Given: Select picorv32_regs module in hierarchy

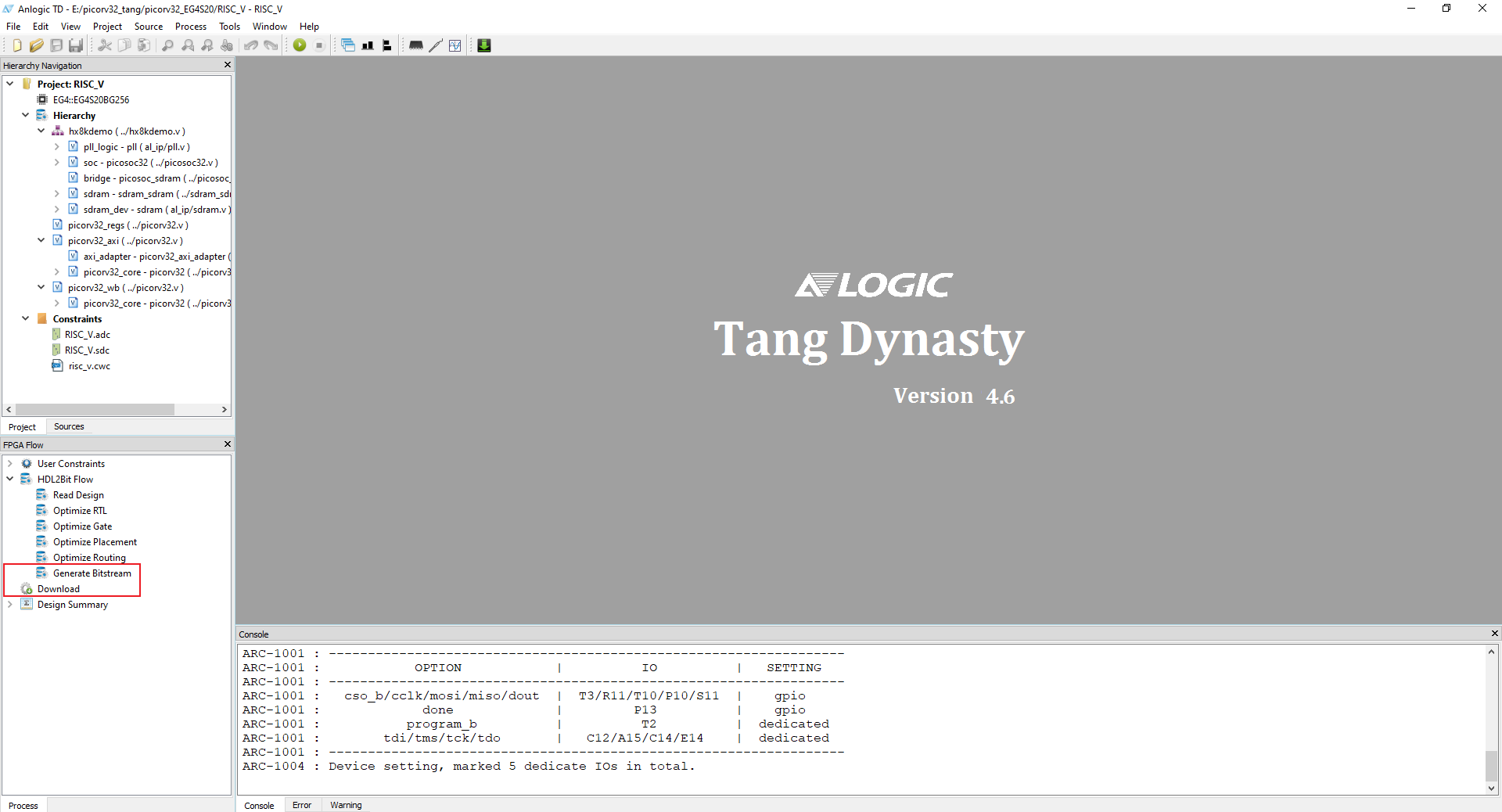Looking at the screenshot, I should (128, 225).
